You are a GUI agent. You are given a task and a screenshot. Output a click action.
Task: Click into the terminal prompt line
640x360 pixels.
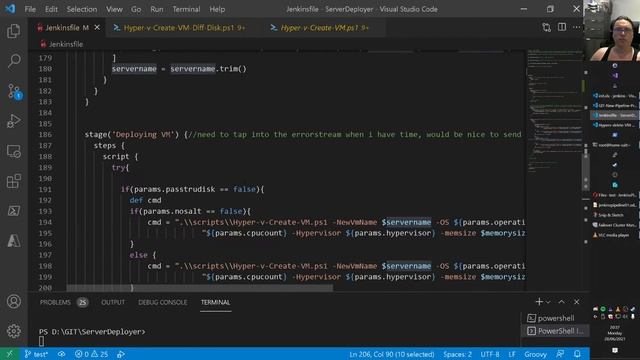point(92,332)
